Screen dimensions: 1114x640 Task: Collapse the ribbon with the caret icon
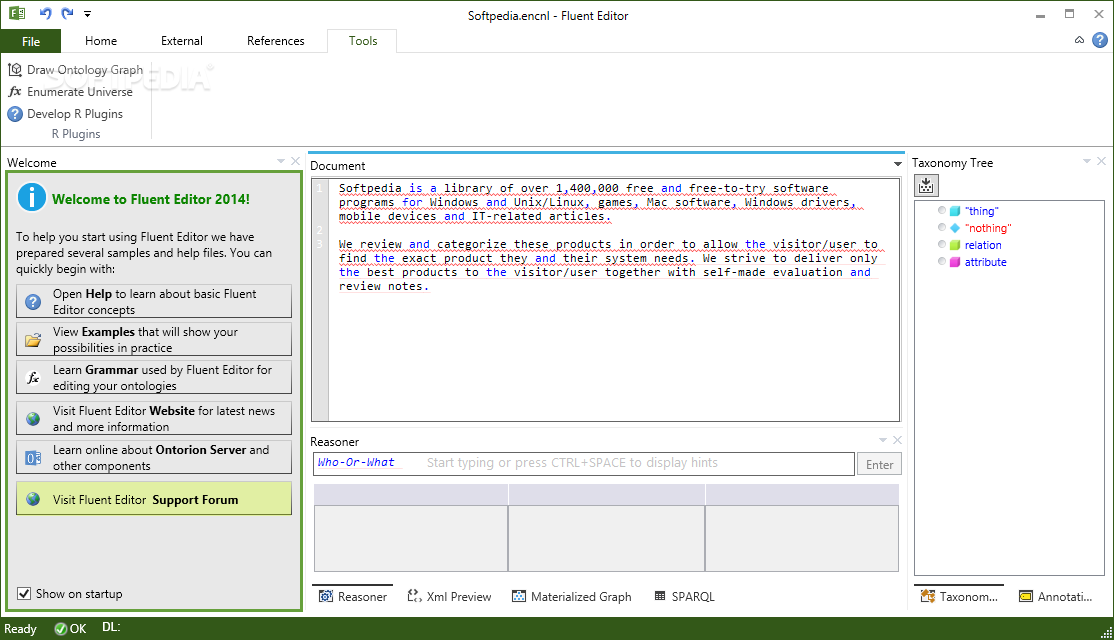point(1079,40)
